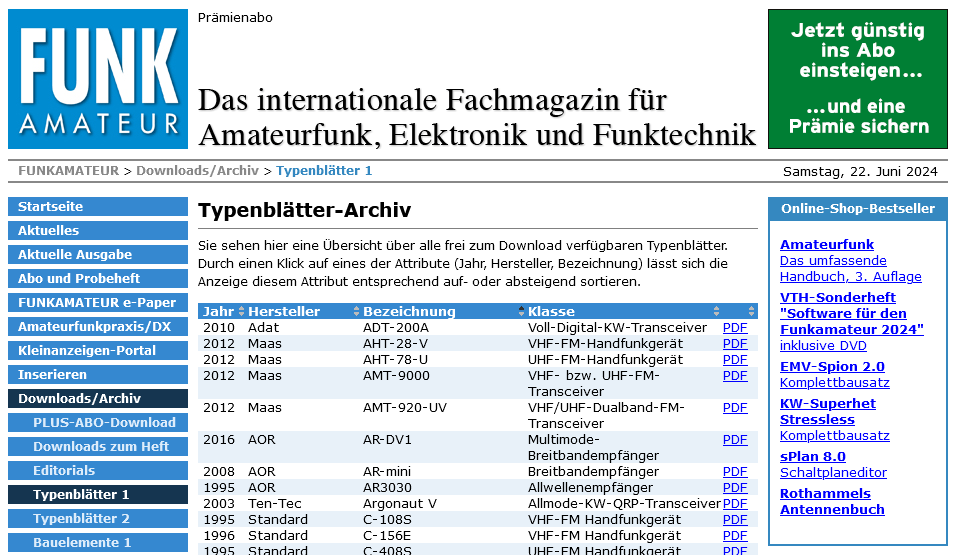Open PDF for Standard C-156E
The width and height of the screenshot is (957, 555).
pyautogui.click(x=735, y=535)
